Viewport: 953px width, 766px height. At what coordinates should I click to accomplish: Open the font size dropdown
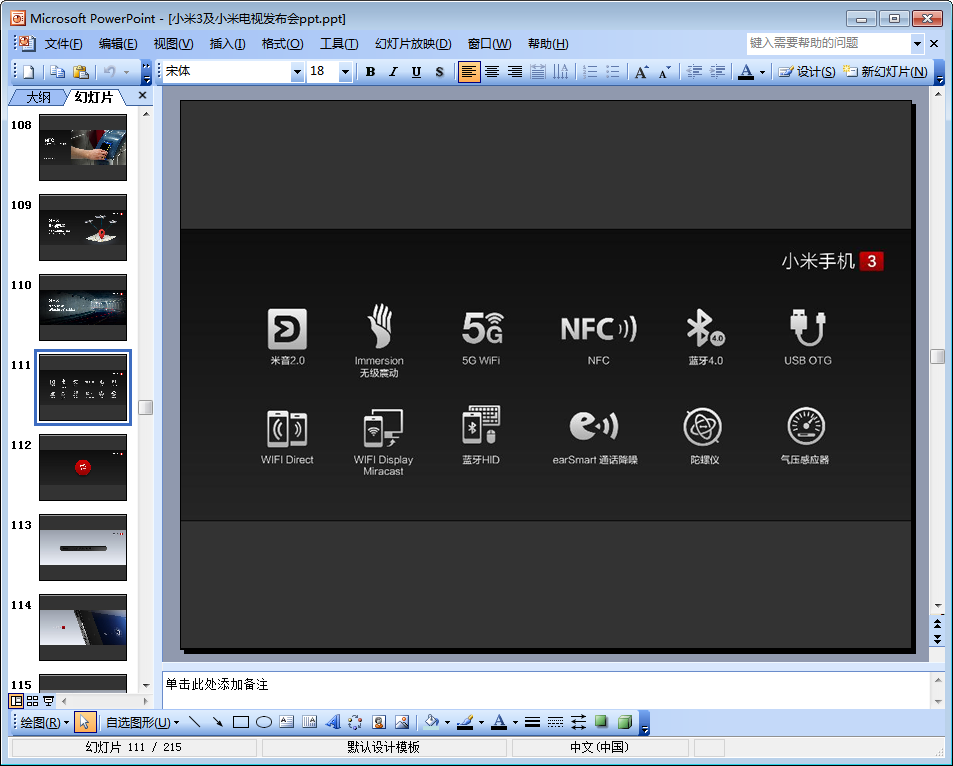[x=345, y=72]
